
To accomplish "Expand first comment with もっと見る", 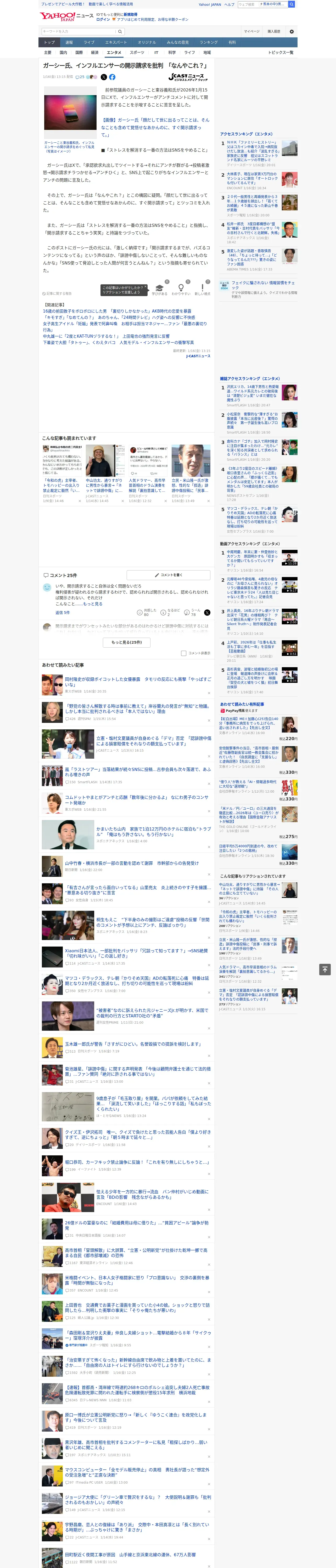I will [x=93, y=604].
